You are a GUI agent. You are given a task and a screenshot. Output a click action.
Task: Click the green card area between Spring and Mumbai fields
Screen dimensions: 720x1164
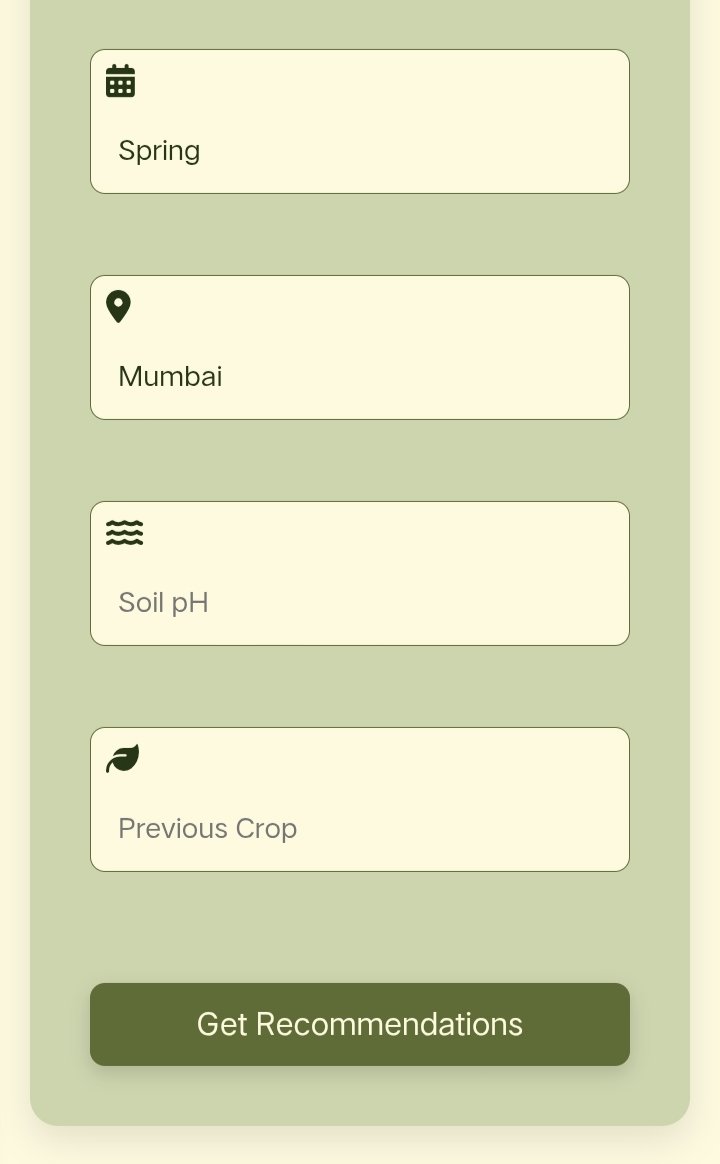(360, 234)
